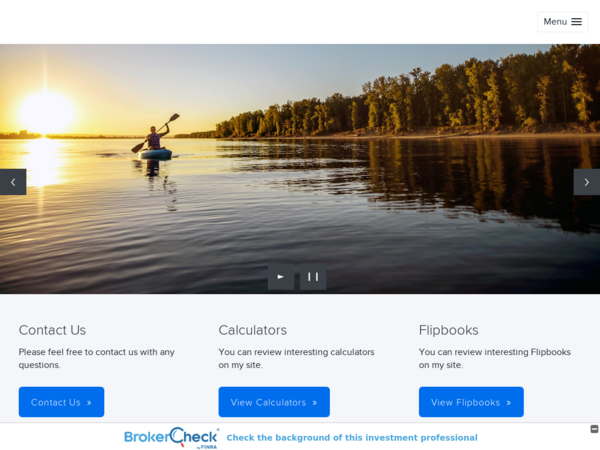Image resolution: width=600 pixels, height=450 pixels.
Task: Click the BrokerCheck by FINRA logo
Action: tap(171, 438)
